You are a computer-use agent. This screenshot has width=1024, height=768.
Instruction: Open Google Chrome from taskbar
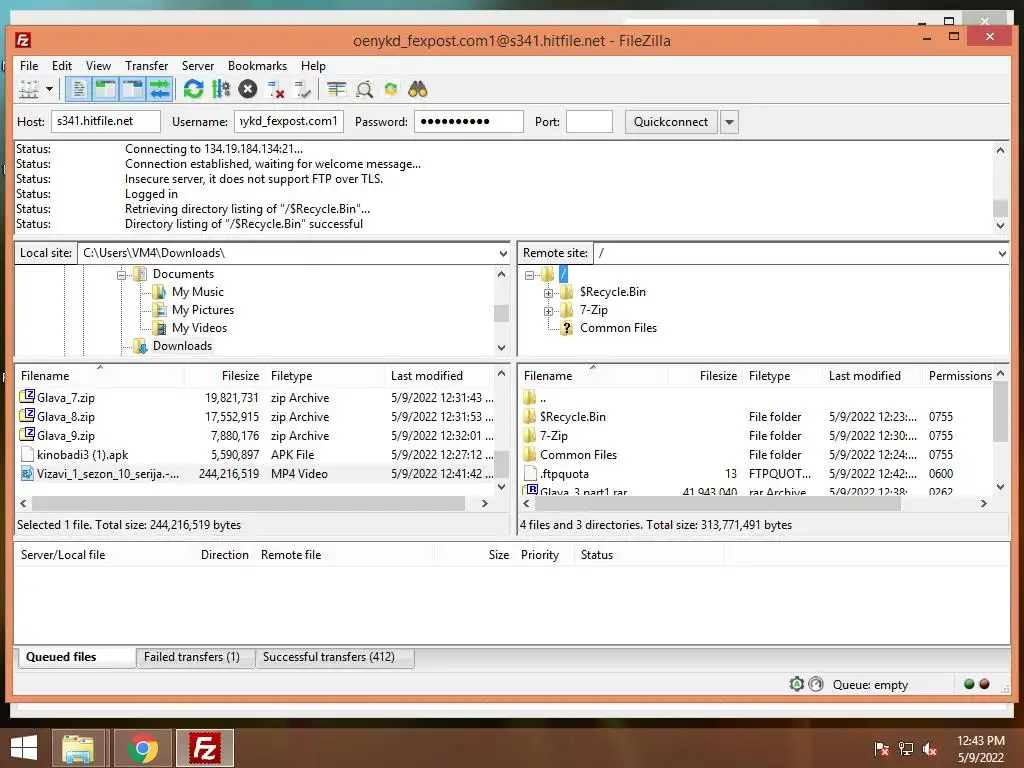[142, 748]
